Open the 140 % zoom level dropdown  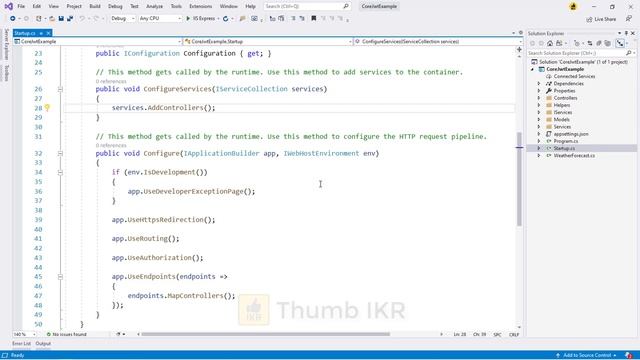pos(24,334)
